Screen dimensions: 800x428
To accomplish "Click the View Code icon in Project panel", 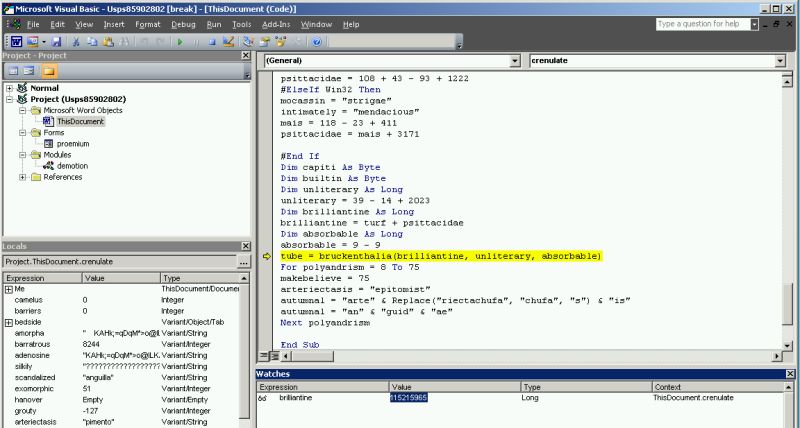I will [13, 71].
